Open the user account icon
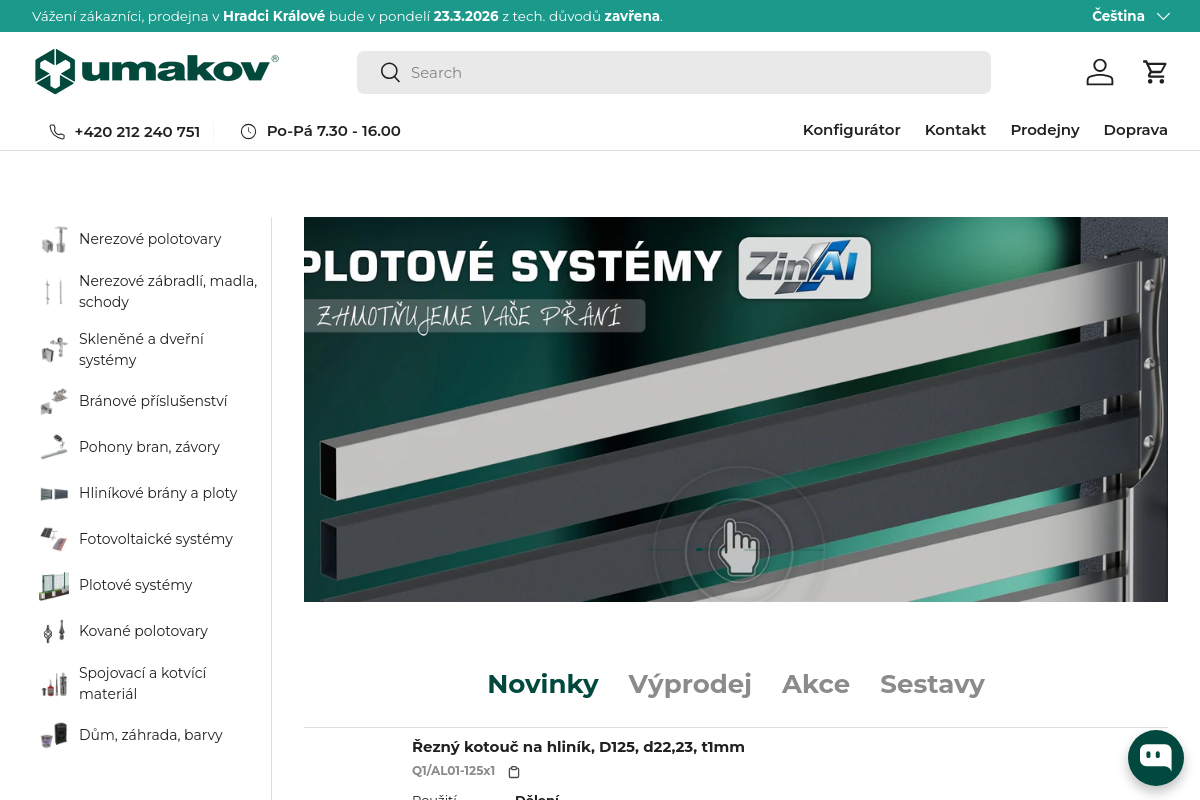The width and height of the screenshot is (1200, 800). click(x=1100, y=72)
